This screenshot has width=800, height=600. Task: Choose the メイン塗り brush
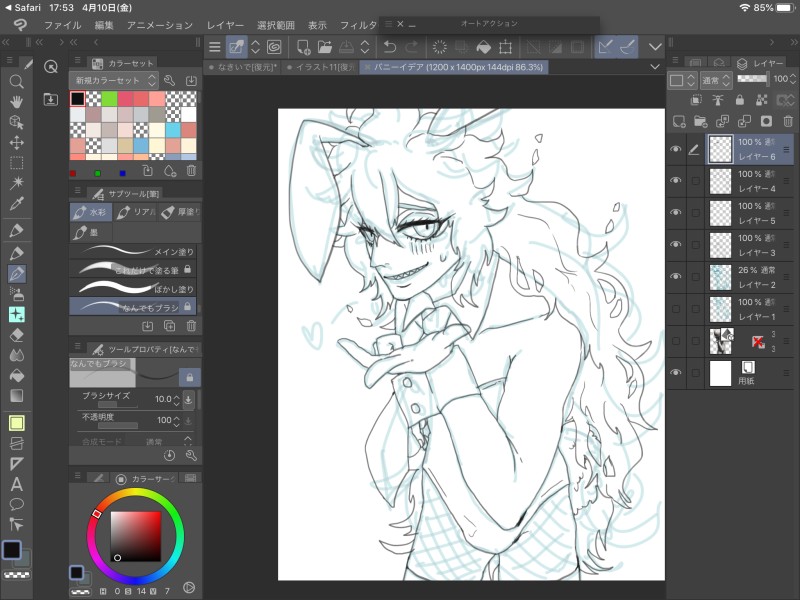point(133,251)
